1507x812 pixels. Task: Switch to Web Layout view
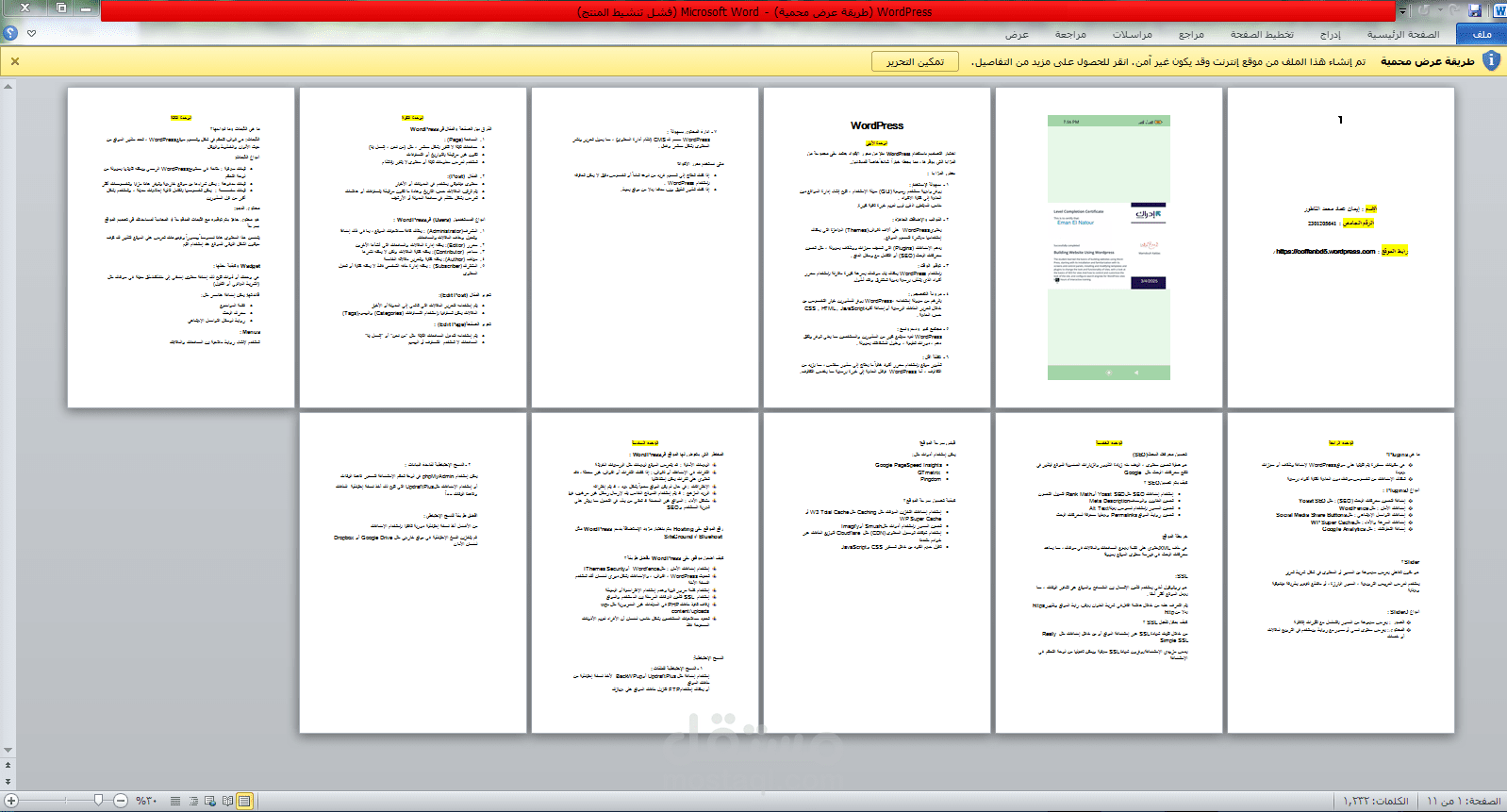pyautogui.click(x=210, y=801)
